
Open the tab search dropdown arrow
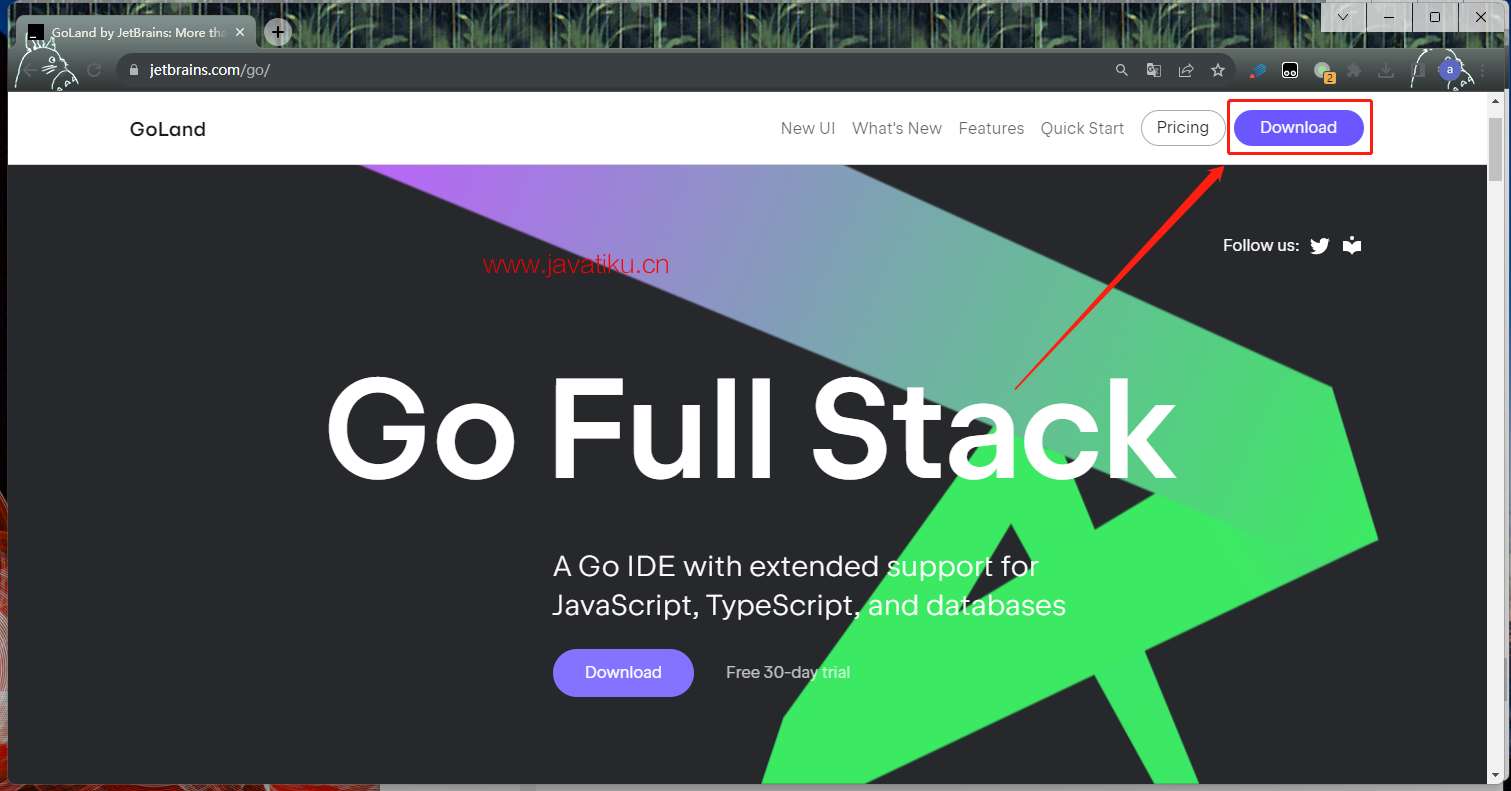(1344, 17)
